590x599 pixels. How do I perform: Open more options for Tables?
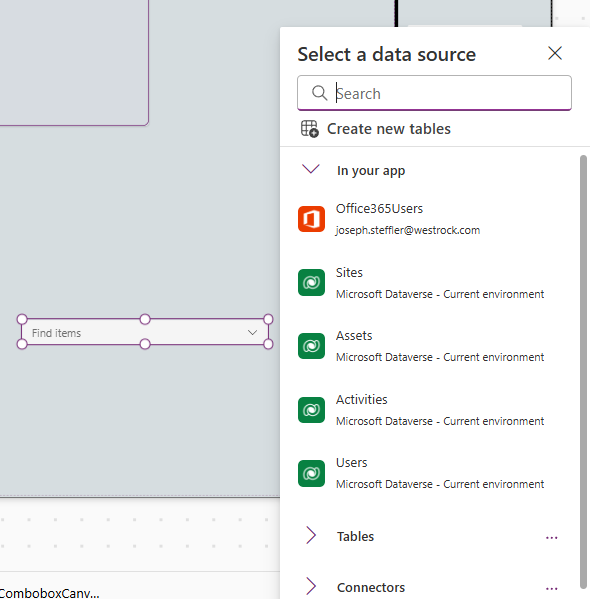[551, 537]
